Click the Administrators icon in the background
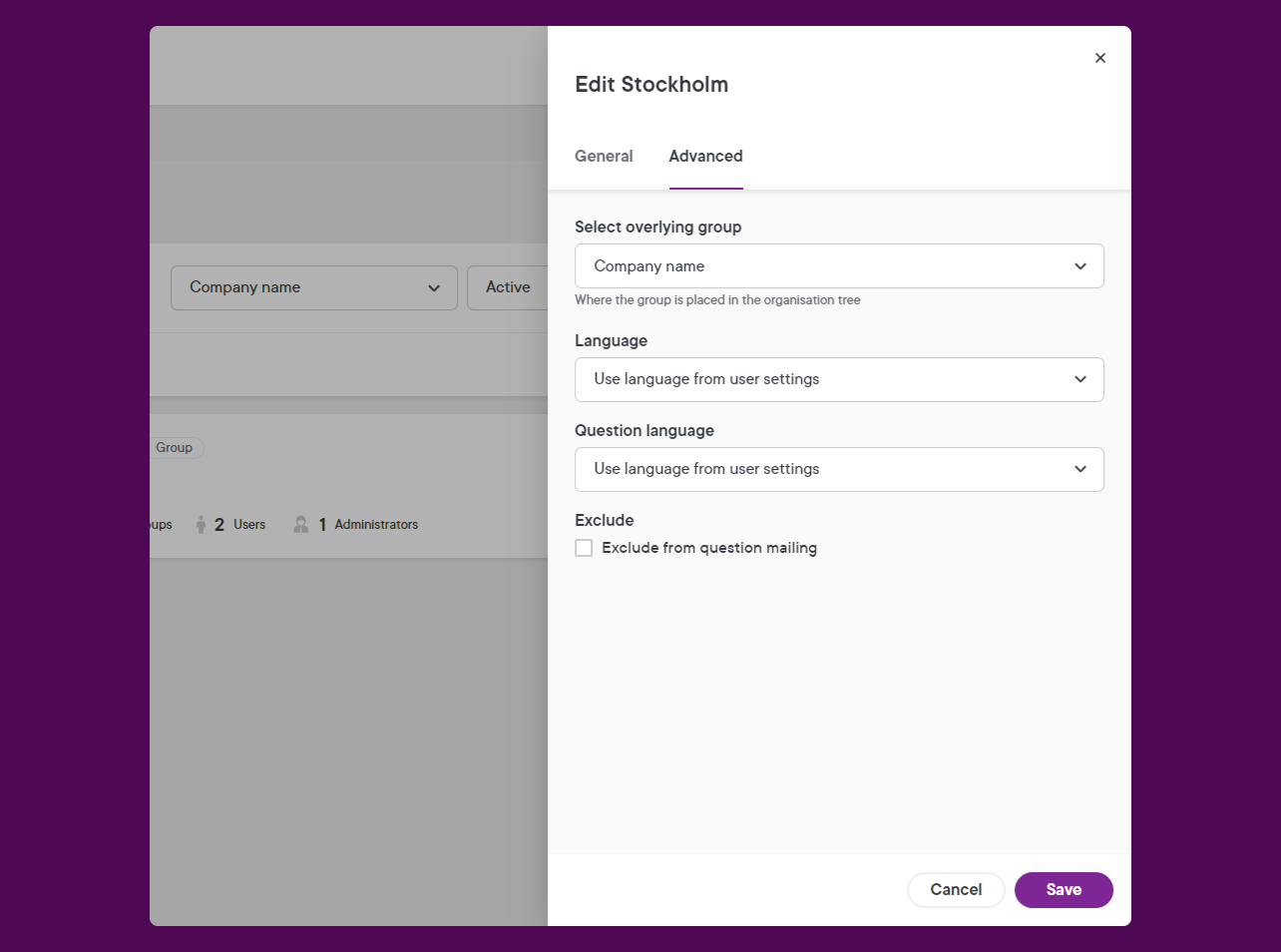The width and height of the screenshot is (1281, 952). tap(300, 524)
